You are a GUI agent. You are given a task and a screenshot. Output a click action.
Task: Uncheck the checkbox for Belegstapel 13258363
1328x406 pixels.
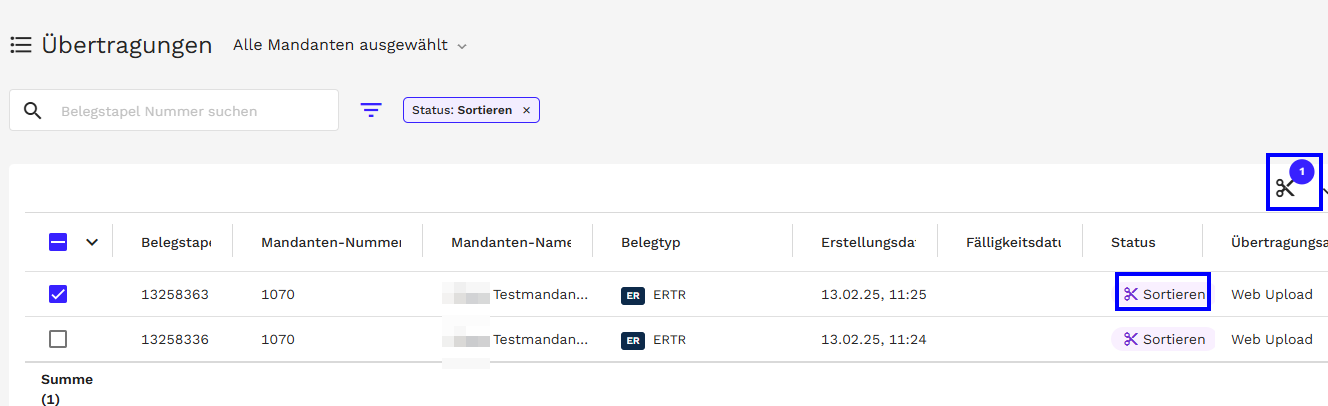point(58,294)
